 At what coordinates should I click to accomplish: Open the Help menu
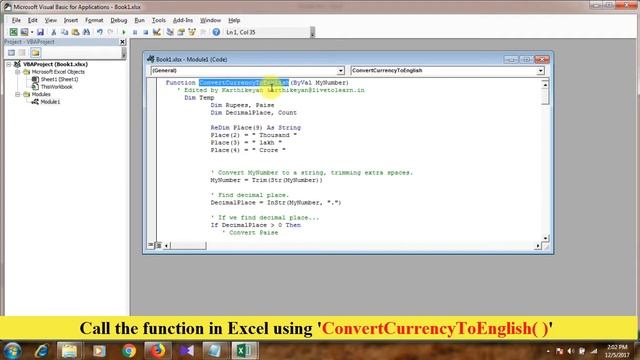tap(234, 20)
